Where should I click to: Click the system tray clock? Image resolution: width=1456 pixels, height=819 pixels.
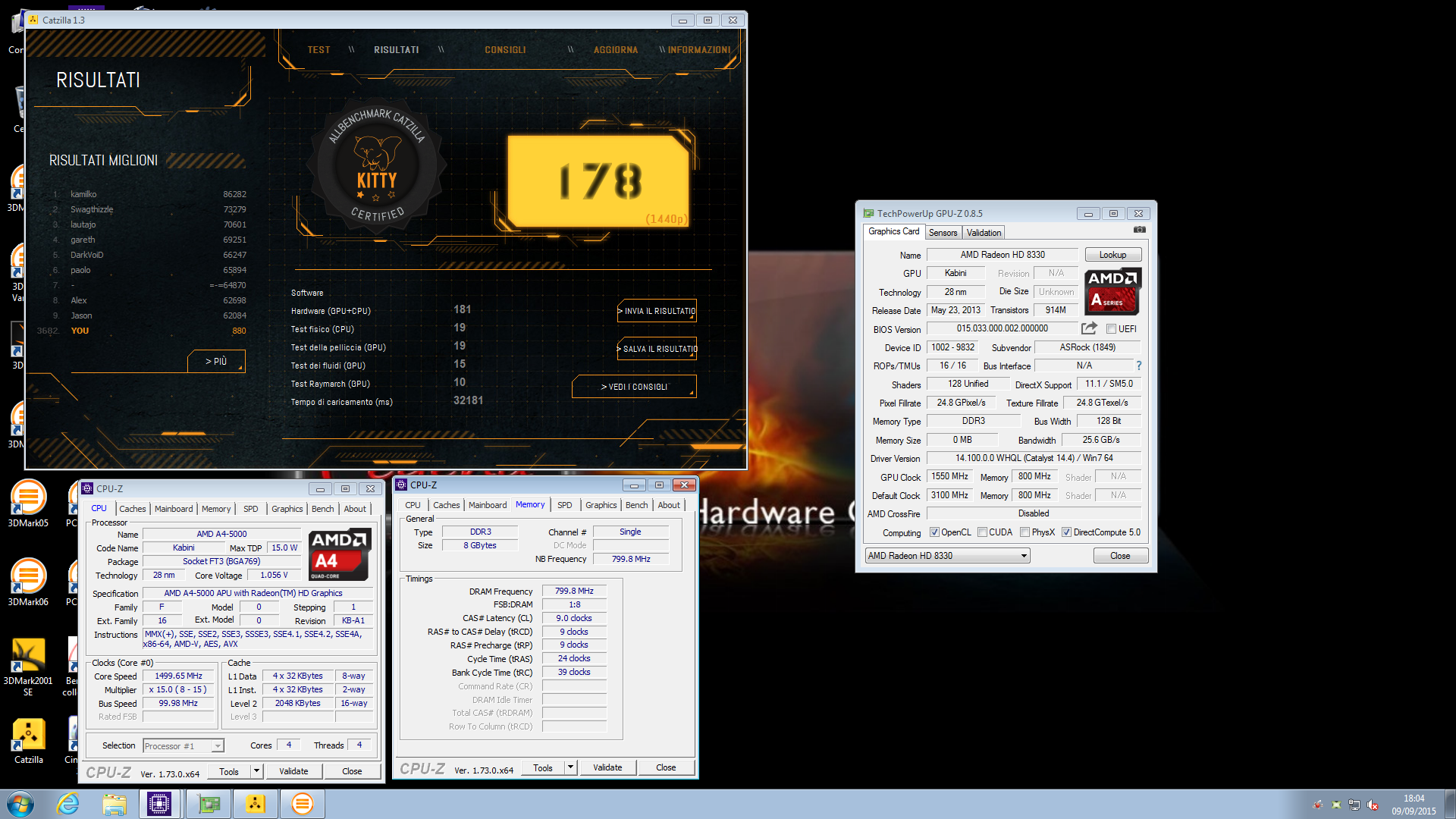coord(1414,805)
